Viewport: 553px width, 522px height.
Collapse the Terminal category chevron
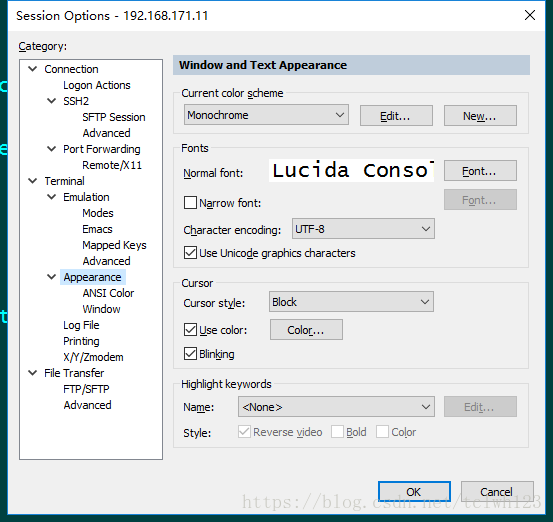pyautogui.click(x=33, y=181)
